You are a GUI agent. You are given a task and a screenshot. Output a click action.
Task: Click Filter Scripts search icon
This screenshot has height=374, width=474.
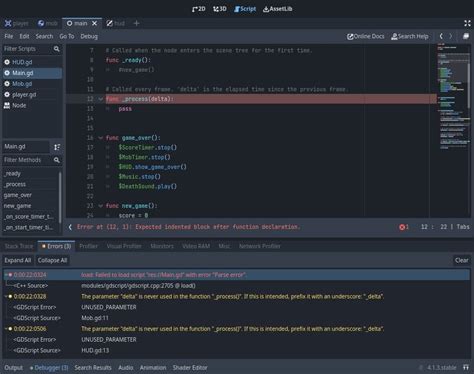click(x=57, y=49)
